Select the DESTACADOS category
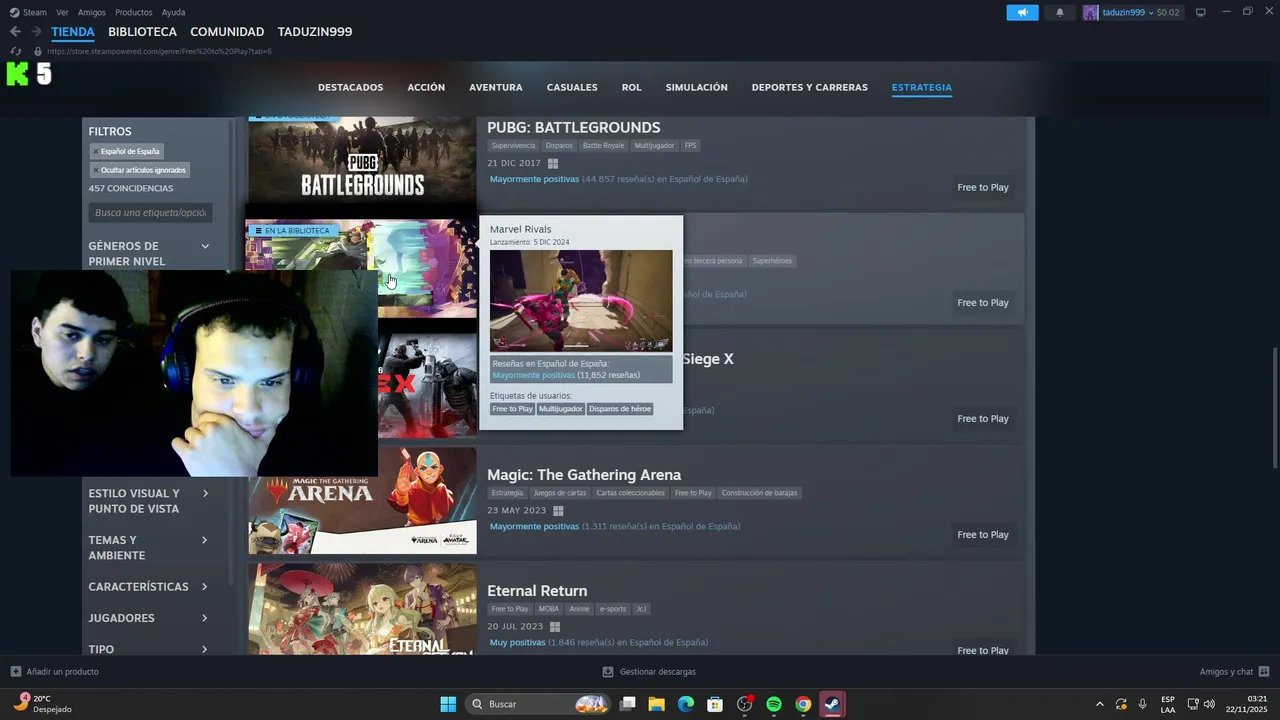 pyautogui.click(x=351, y=87)
